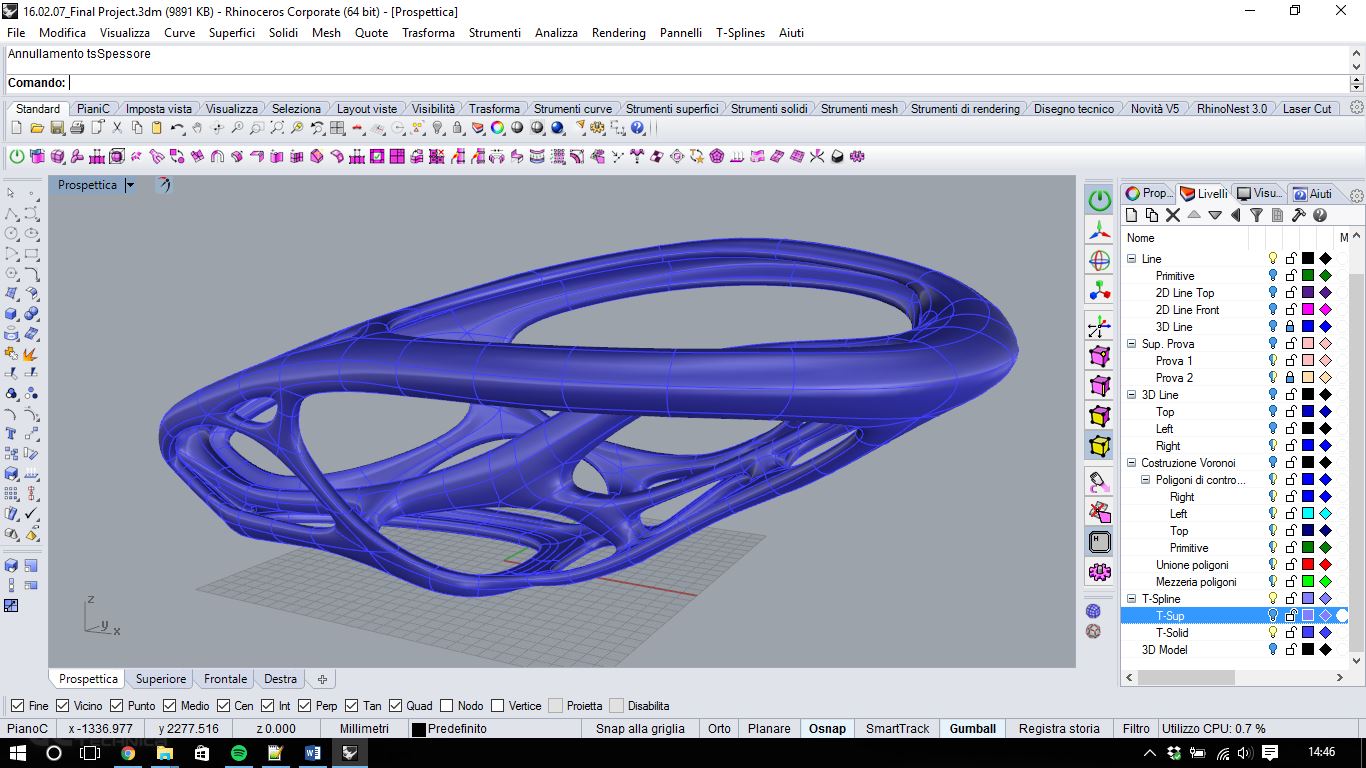Click magenta color swatch of 2D Line Front layer
The image size is (1366, 768).
pos(1308,310)
